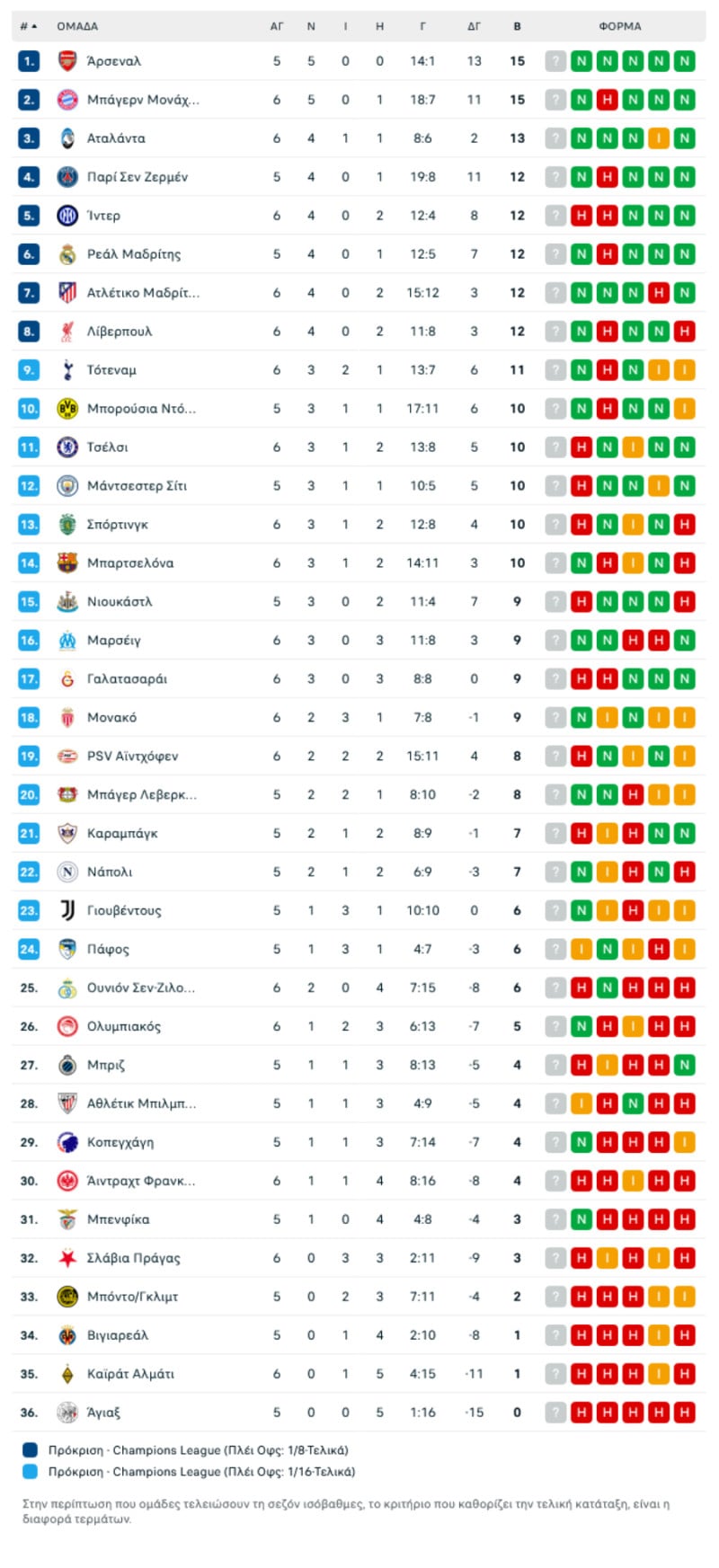The width and height of the screenshot is (719, 1568).
Task: Click the Juventus logo icon
Action: point(67,911)
